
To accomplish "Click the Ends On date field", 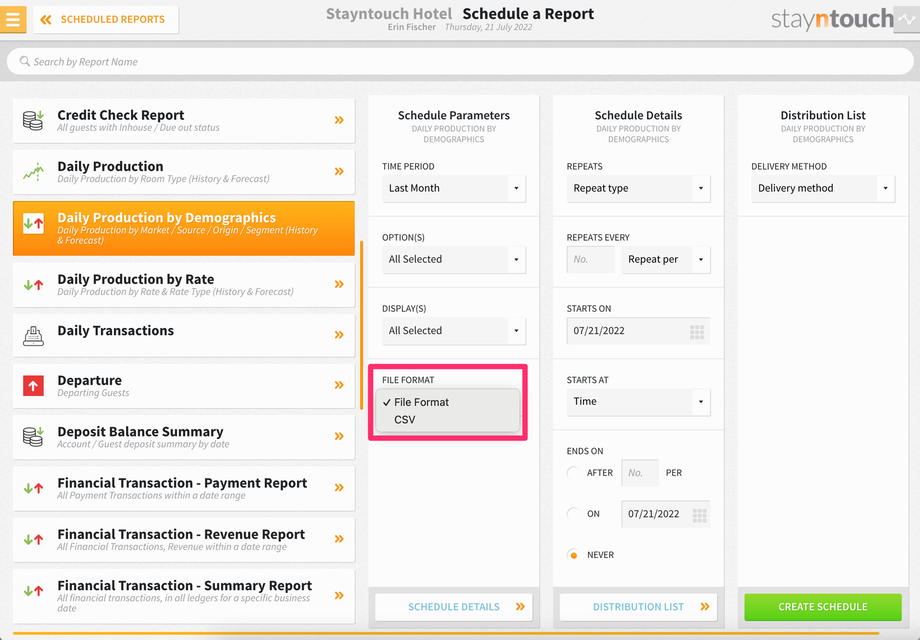I will point(666,514).
